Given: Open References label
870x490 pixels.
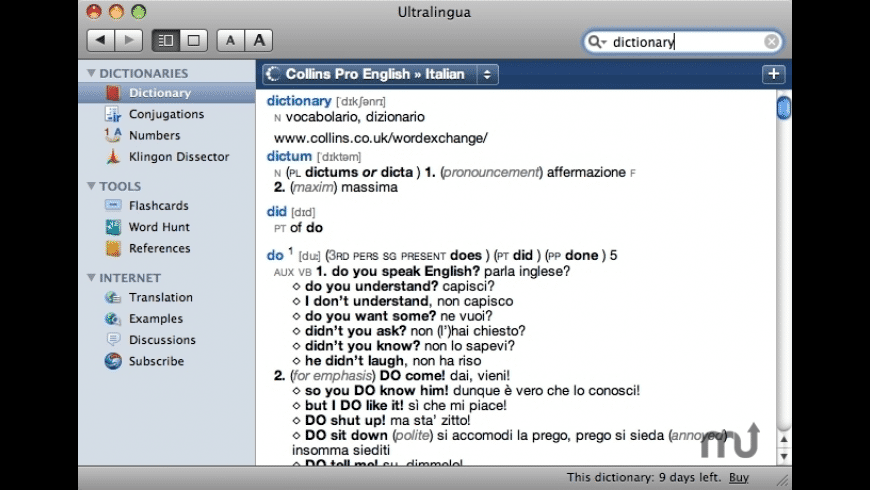Looking at the screenshot, I should click(159, 248).
